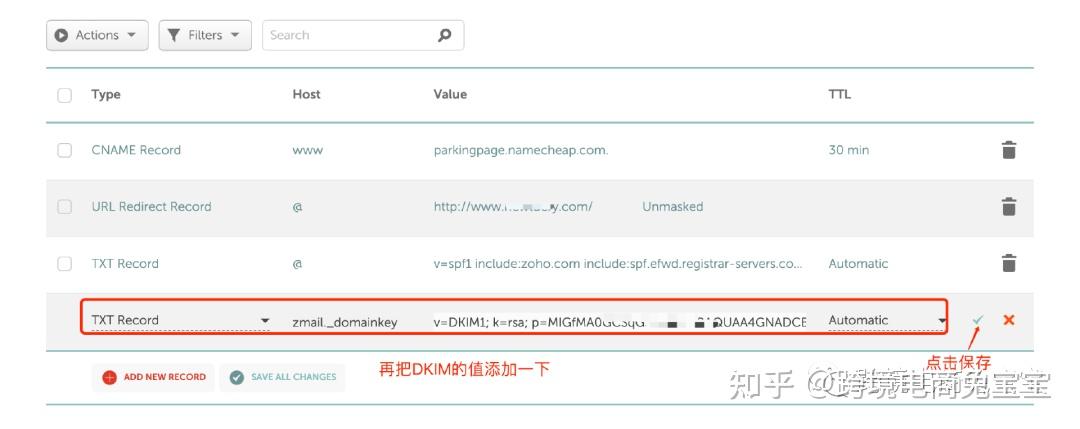The width and height of the screenshot is (1080, 429).
Task: Click the red plus Add New Record icon
Action: point(110,377)
